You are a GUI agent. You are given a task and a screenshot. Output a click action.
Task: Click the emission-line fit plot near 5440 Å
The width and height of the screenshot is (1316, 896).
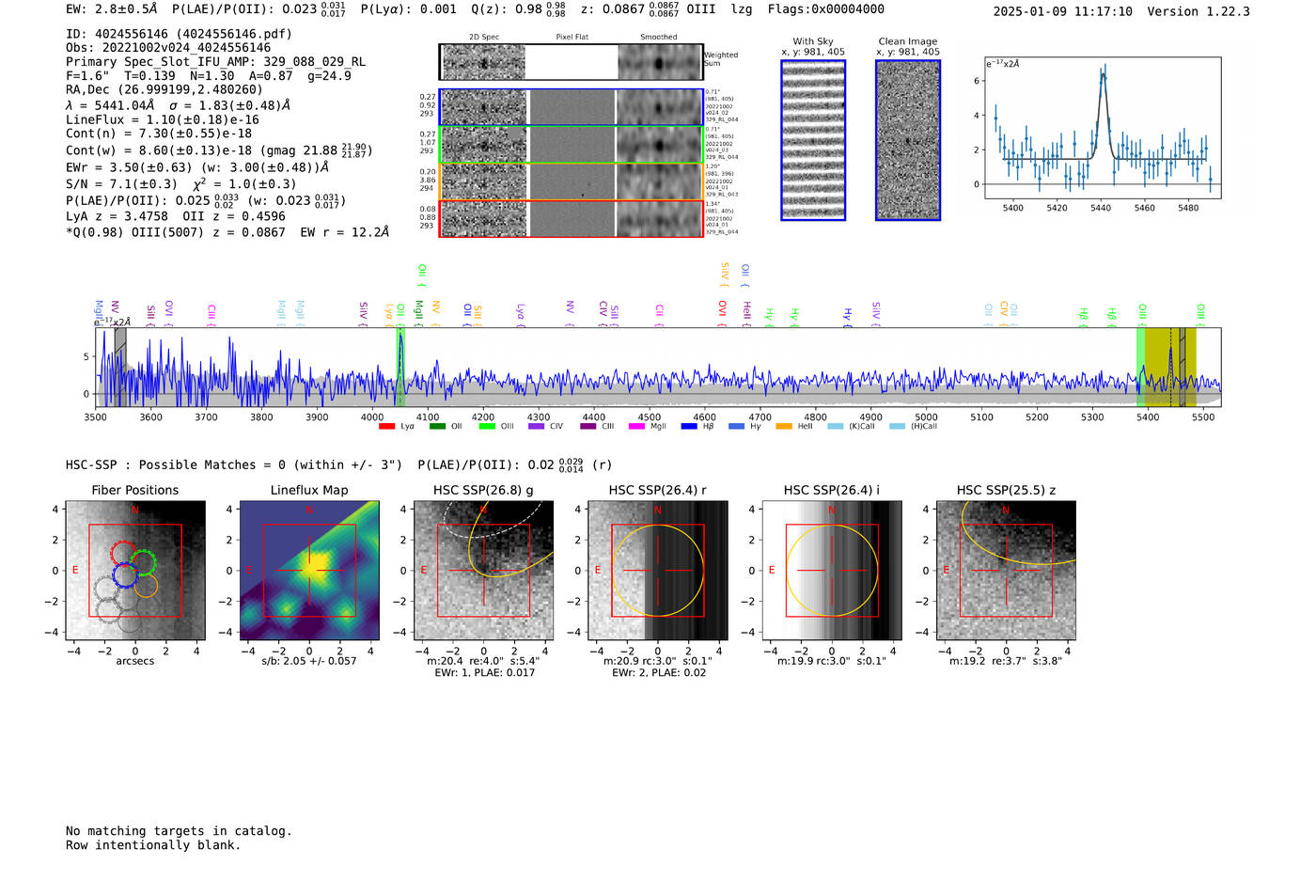(x=1104, y=128)
